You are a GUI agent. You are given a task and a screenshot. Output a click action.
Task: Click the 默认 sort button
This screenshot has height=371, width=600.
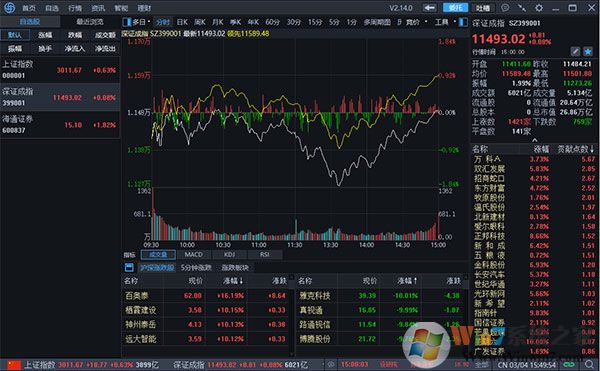click(x=15, y=35)
